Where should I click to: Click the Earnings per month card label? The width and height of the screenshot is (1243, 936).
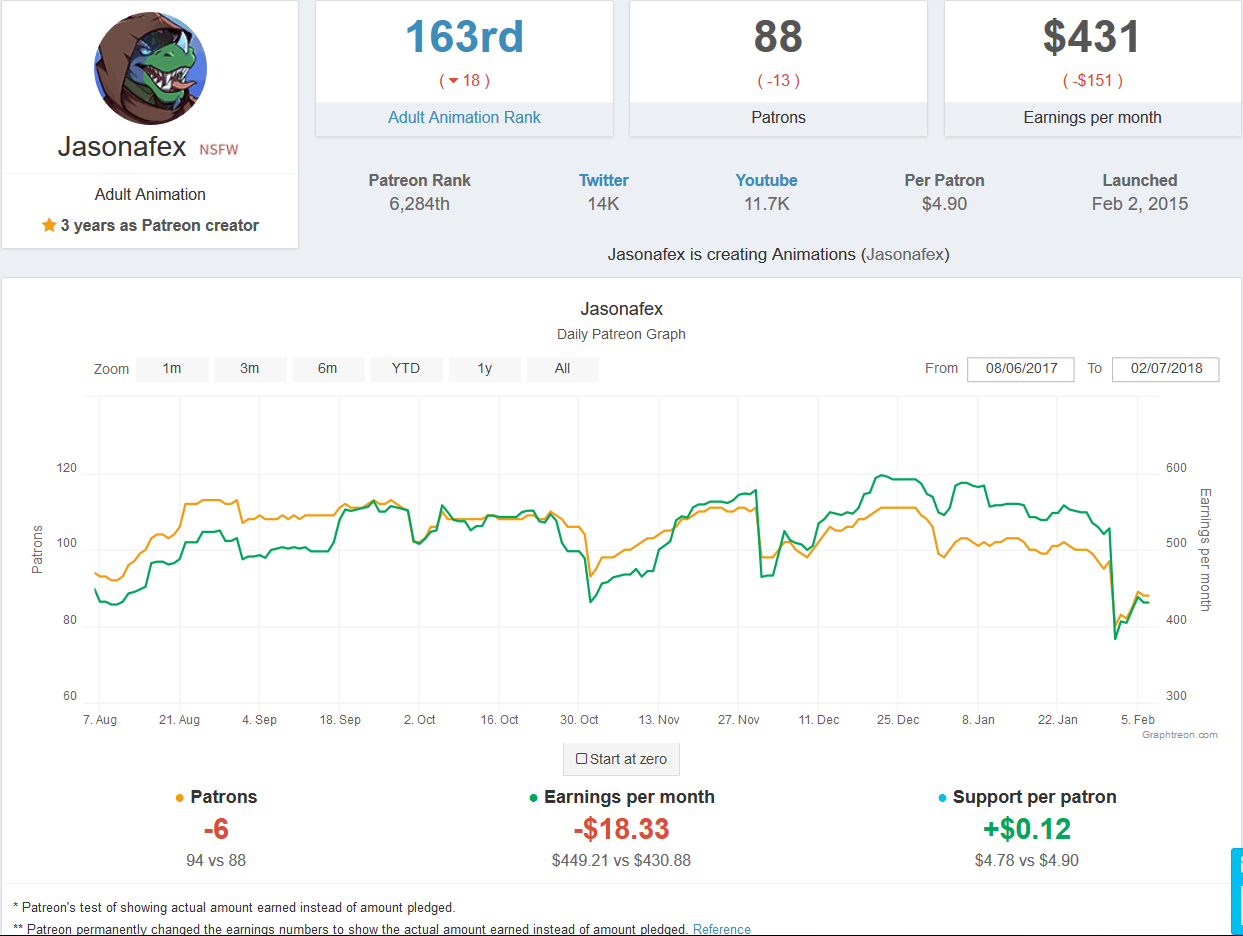click(1092, 118)
